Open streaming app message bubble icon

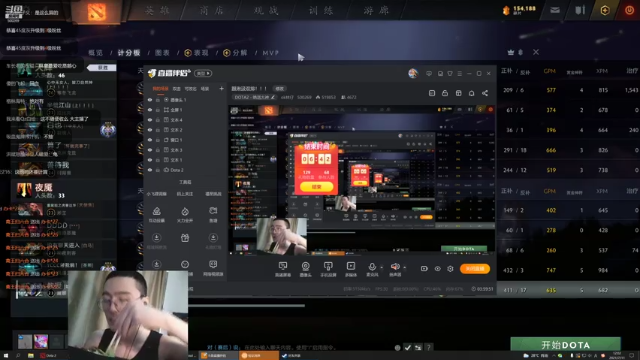[x=429, y=73]
